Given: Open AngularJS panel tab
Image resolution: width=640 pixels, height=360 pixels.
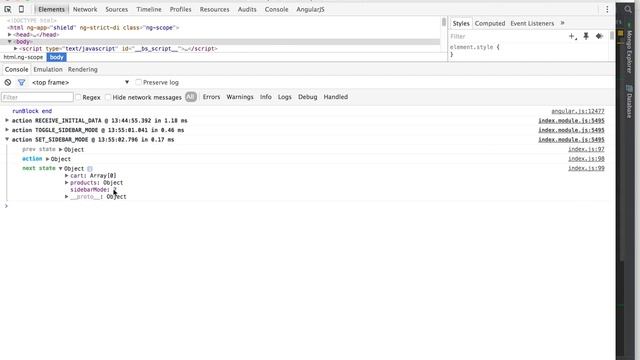Looking at the screenshot, I should click(310, 9).
